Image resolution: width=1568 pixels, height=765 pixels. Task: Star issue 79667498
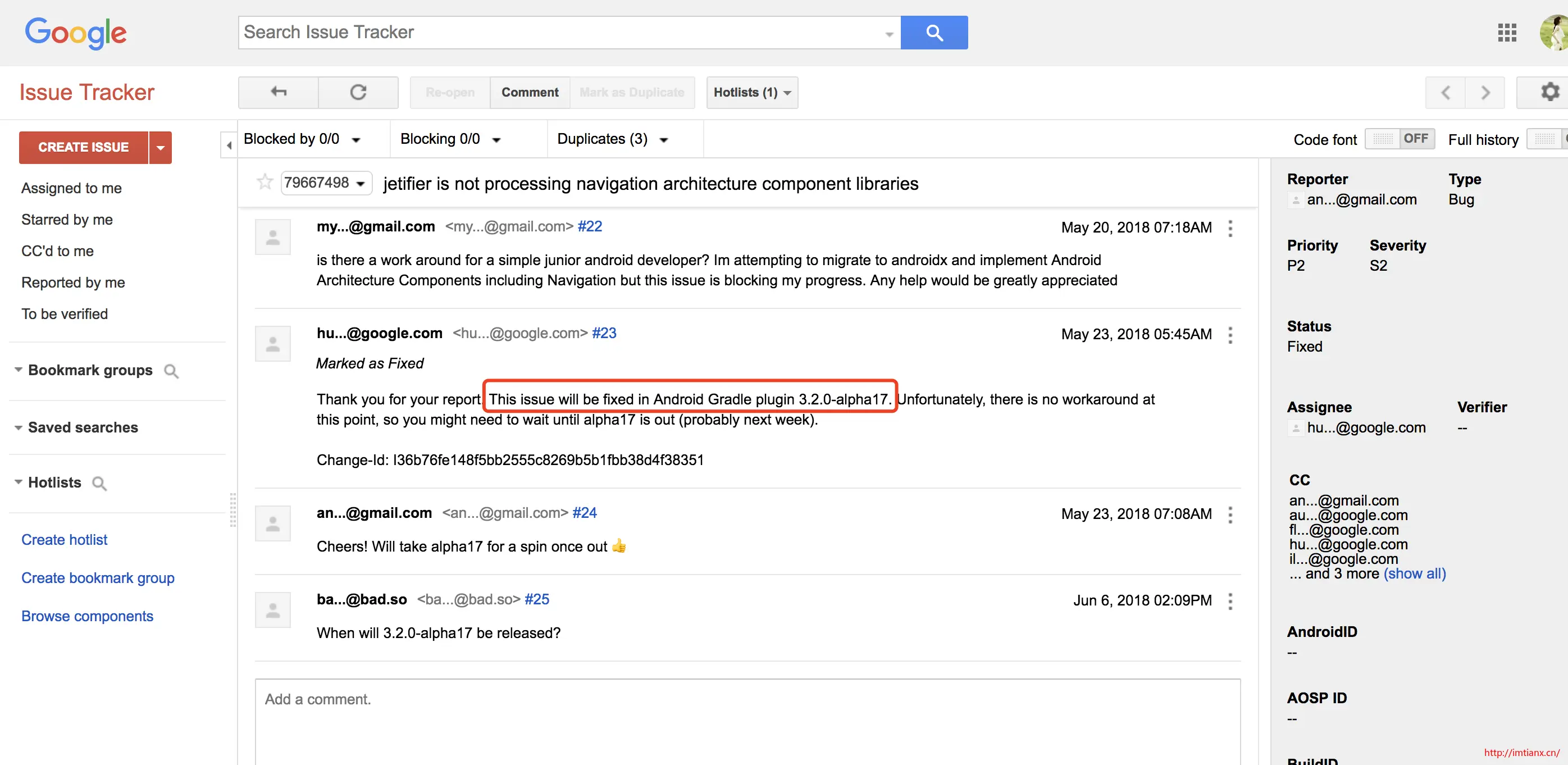[265, 182]
